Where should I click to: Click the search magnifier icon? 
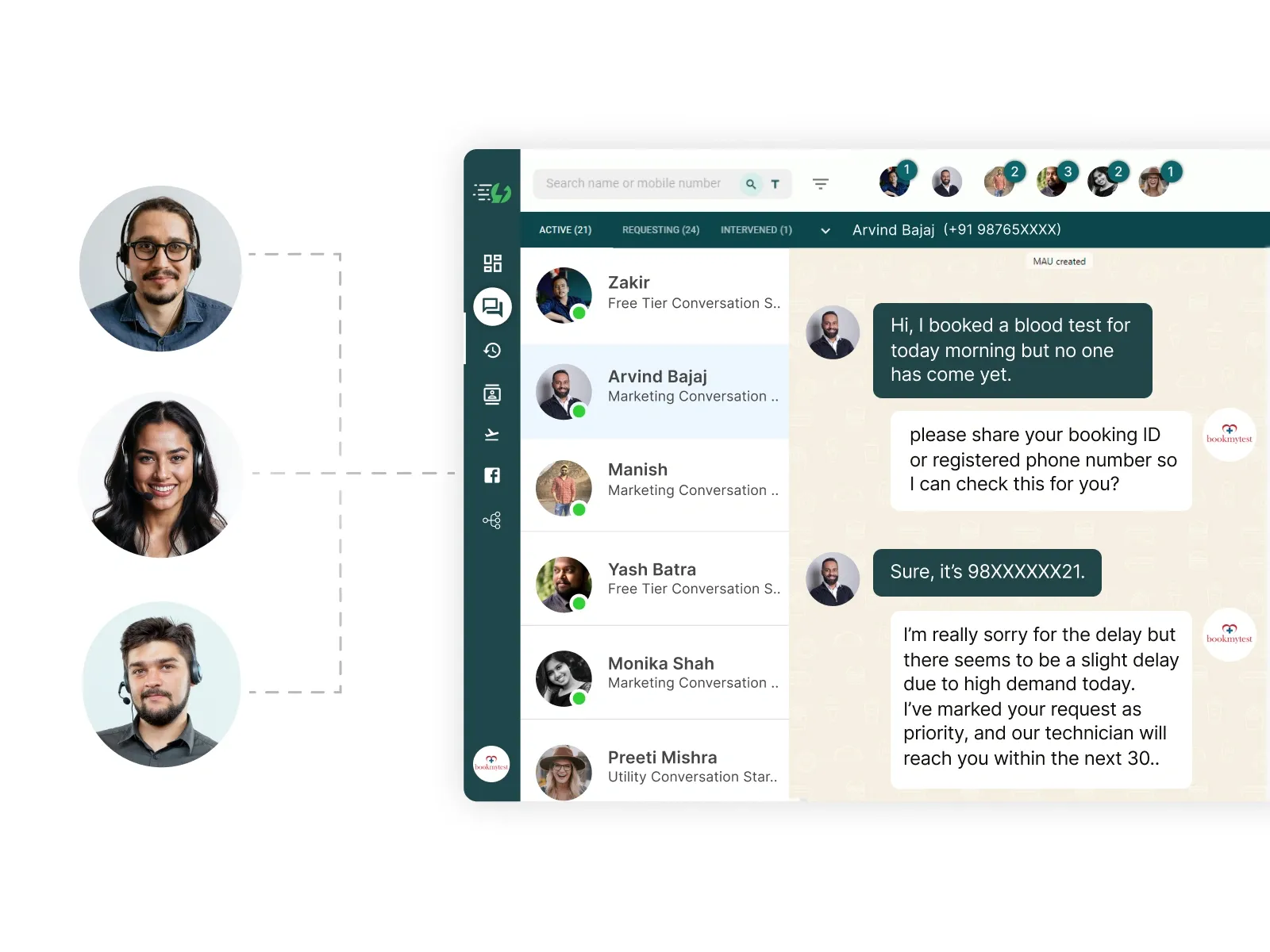(751, 183)
